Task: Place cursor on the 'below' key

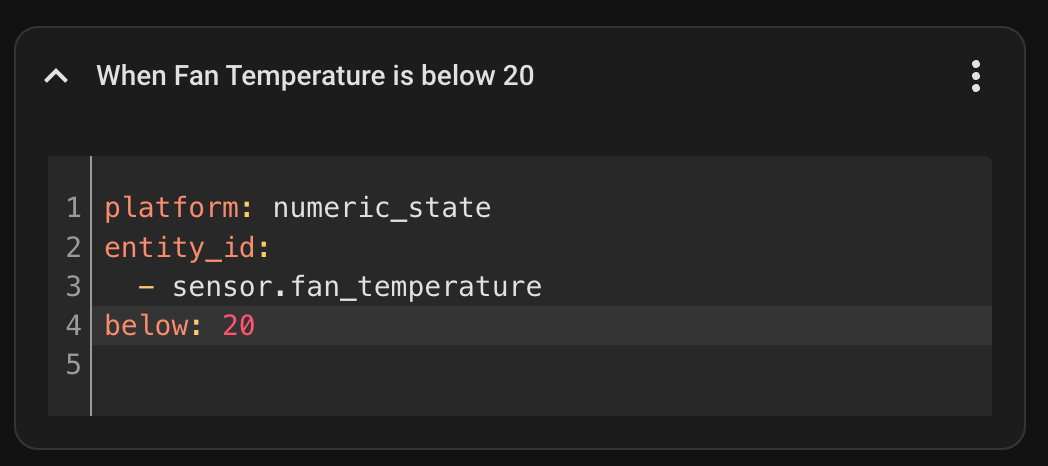Action: pos(146,326)
